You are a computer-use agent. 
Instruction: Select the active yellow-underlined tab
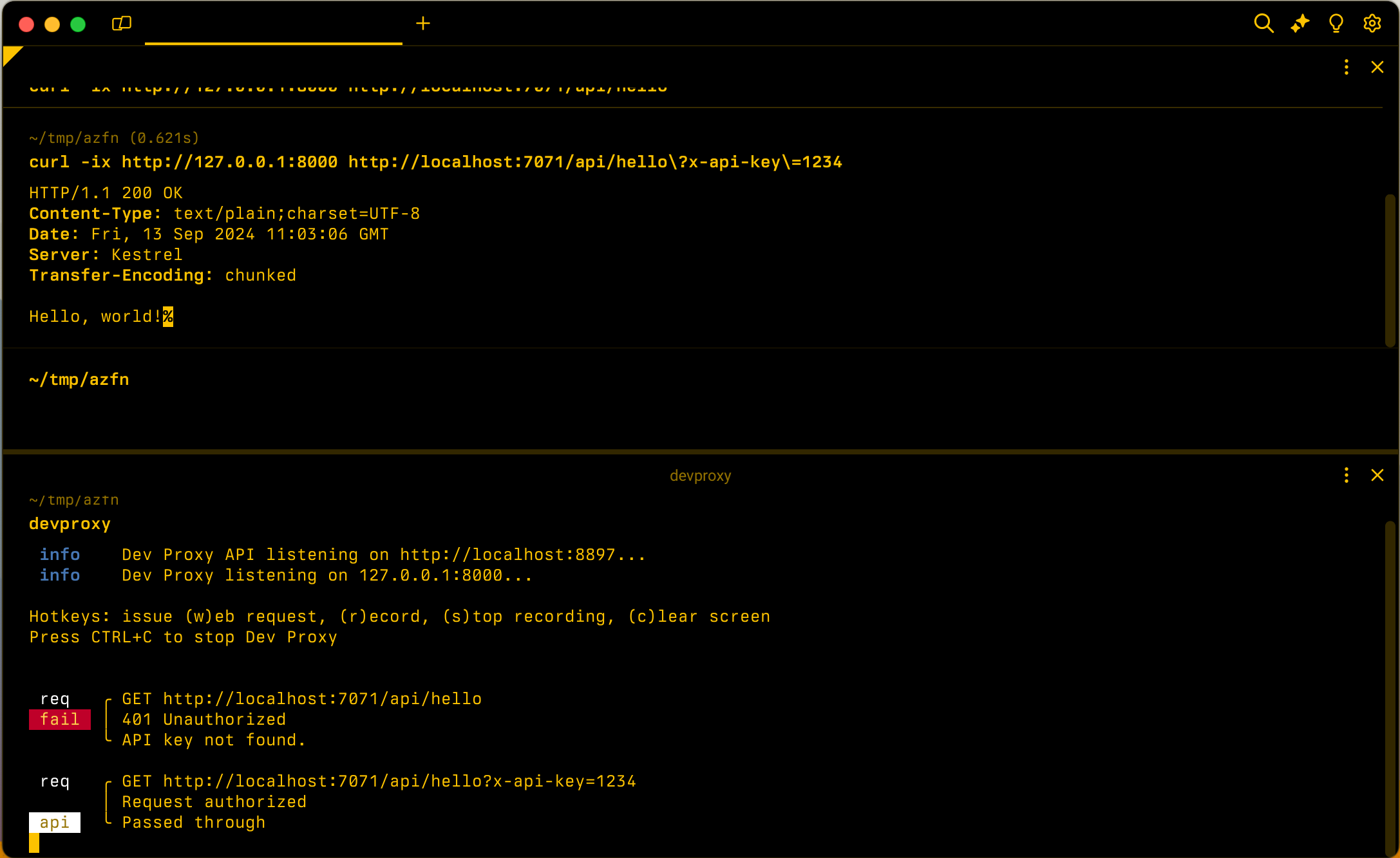point(273,26)
